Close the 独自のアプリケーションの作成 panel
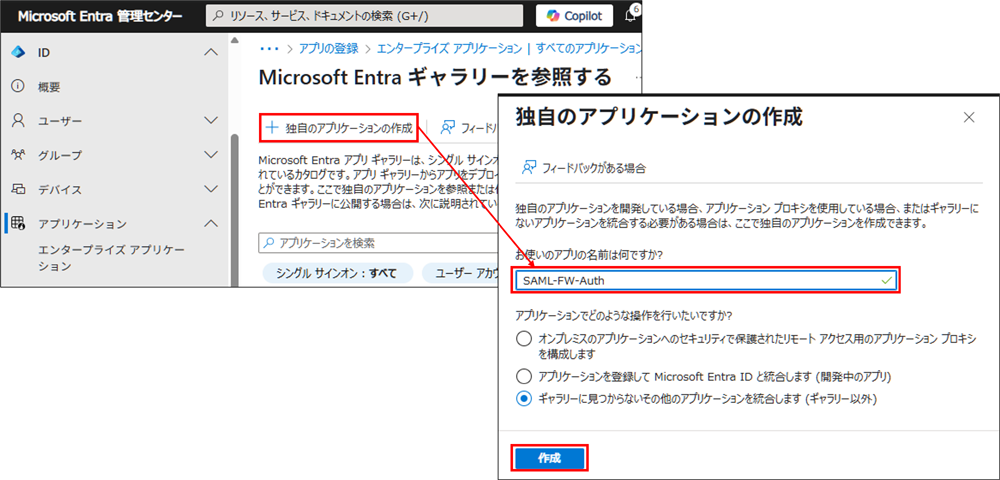The width and height of the screenshot is (1000, 480). [x=969, y=117]
